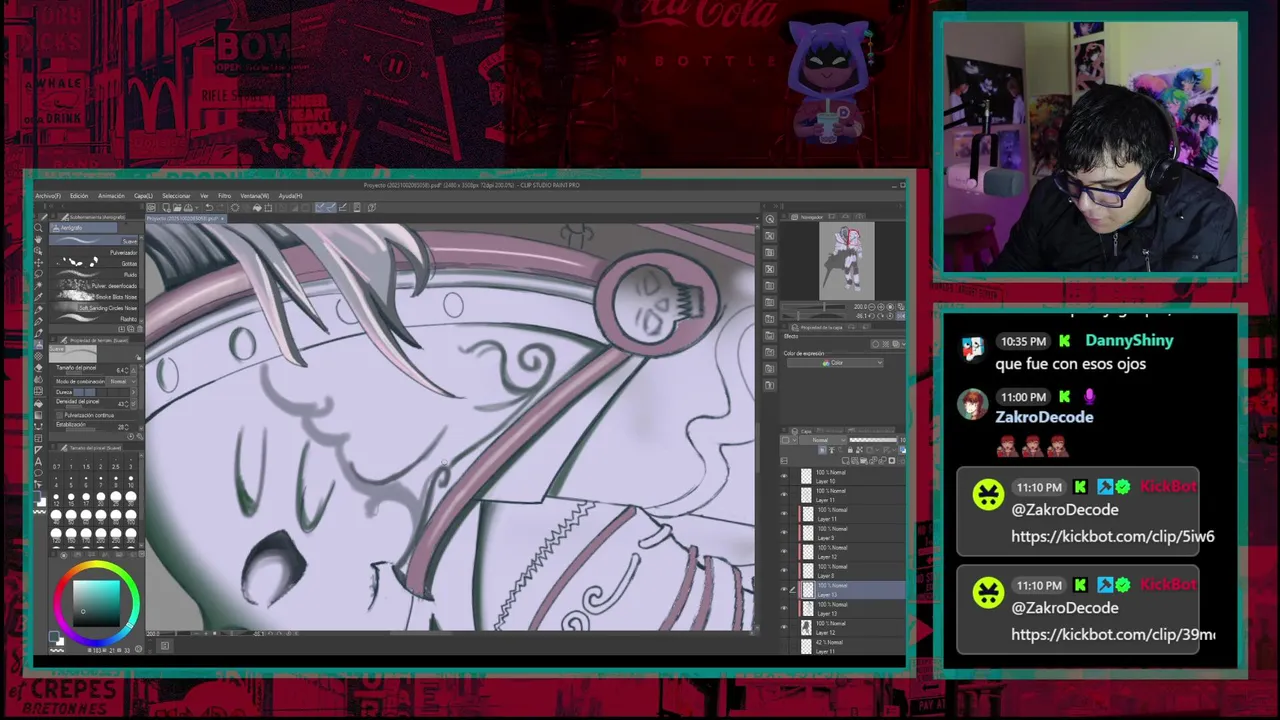Image resolution: width=1280 pixels, height=720 pixels.
Task: Click the Redo arrow in command bar
Action: [221, 207]
